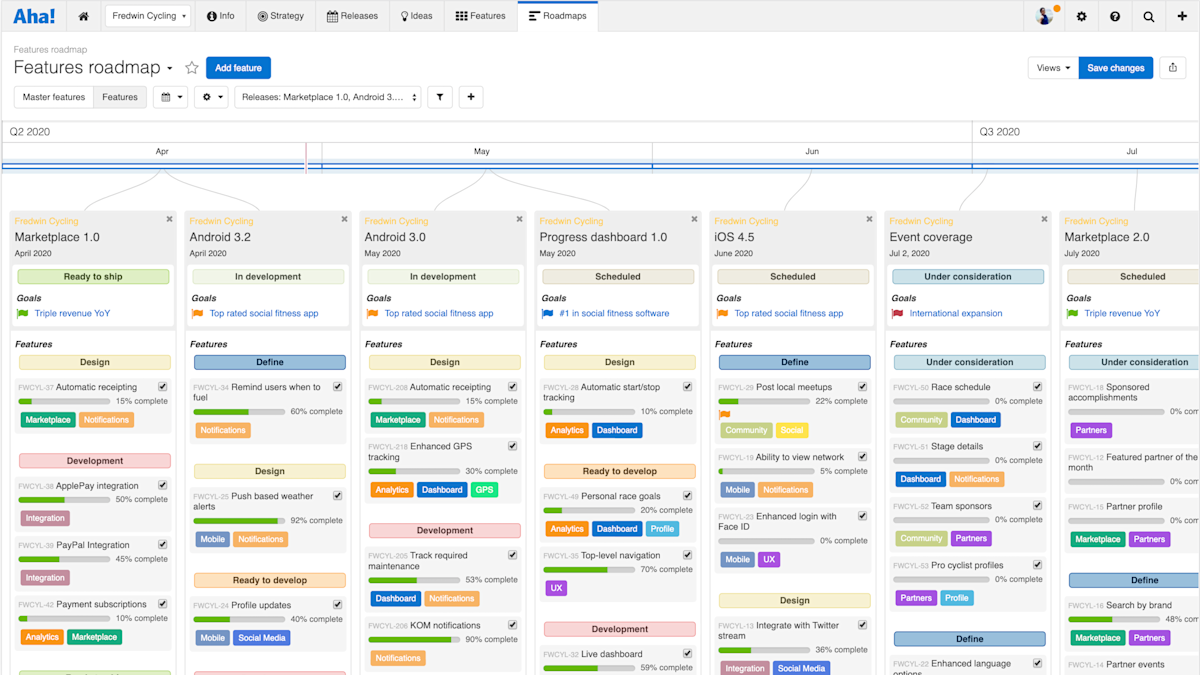This screenshot has height=675, width=1200.
Task: Click the export/share icon top right
Action: 1172,67
